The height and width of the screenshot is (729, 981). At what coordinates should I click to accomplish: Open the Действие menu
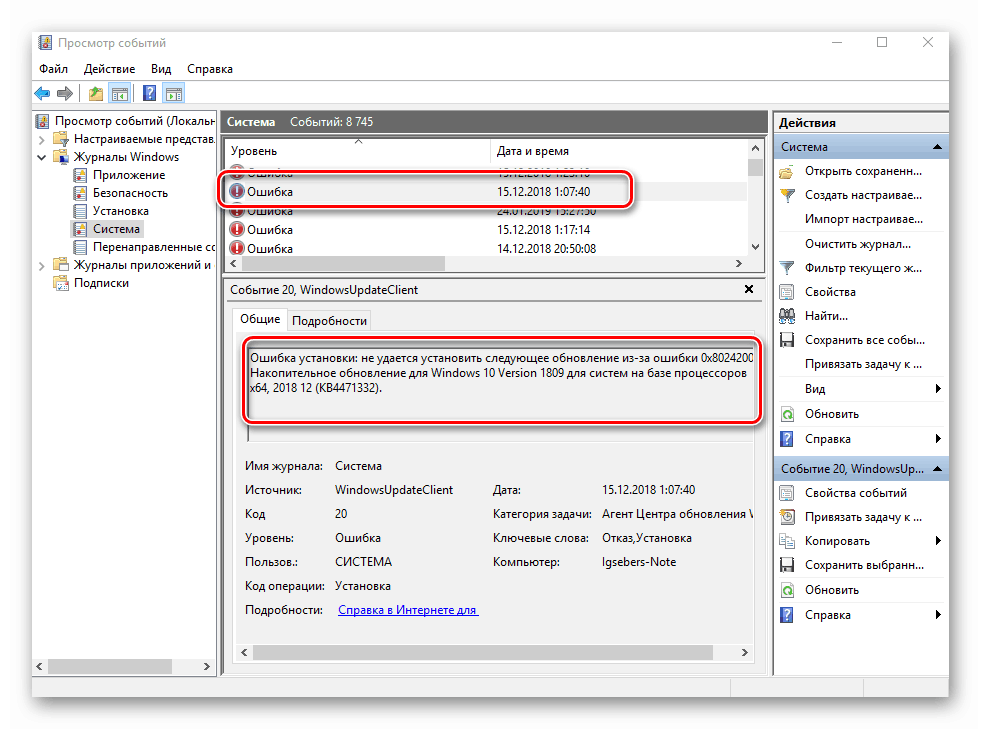tap(109, 69)
